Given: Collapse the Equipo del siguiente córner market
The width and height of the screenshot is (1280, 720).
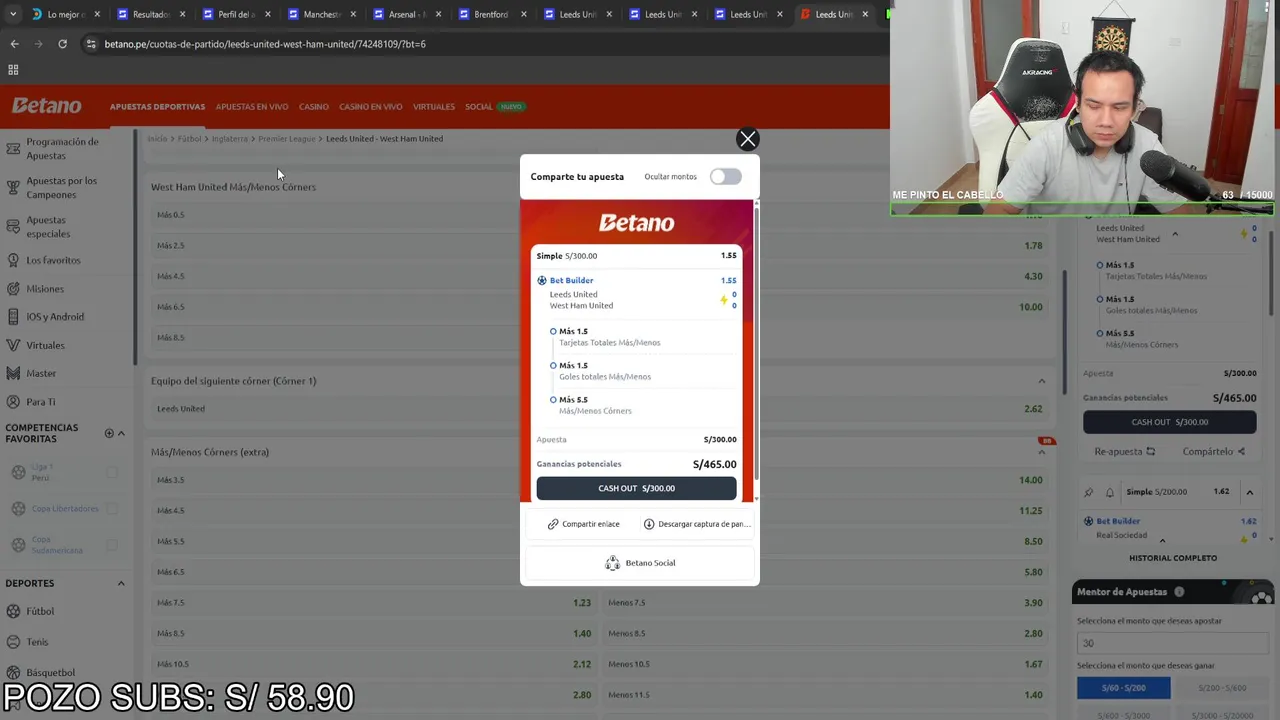Looking at the screenshot, I should click(x=1042, y=381).
